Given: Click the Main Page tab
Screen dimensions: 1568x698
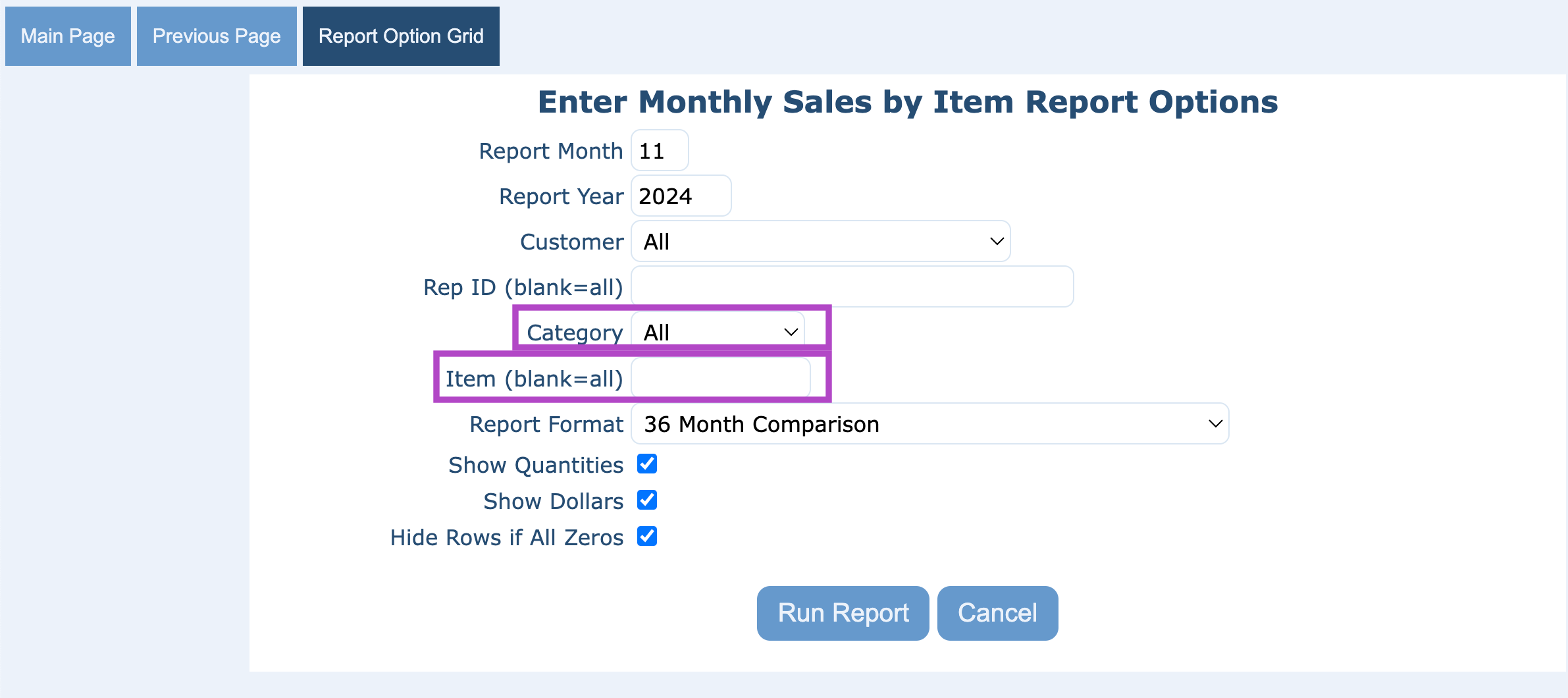Looking at the screenshot, I should pos(68,36).
